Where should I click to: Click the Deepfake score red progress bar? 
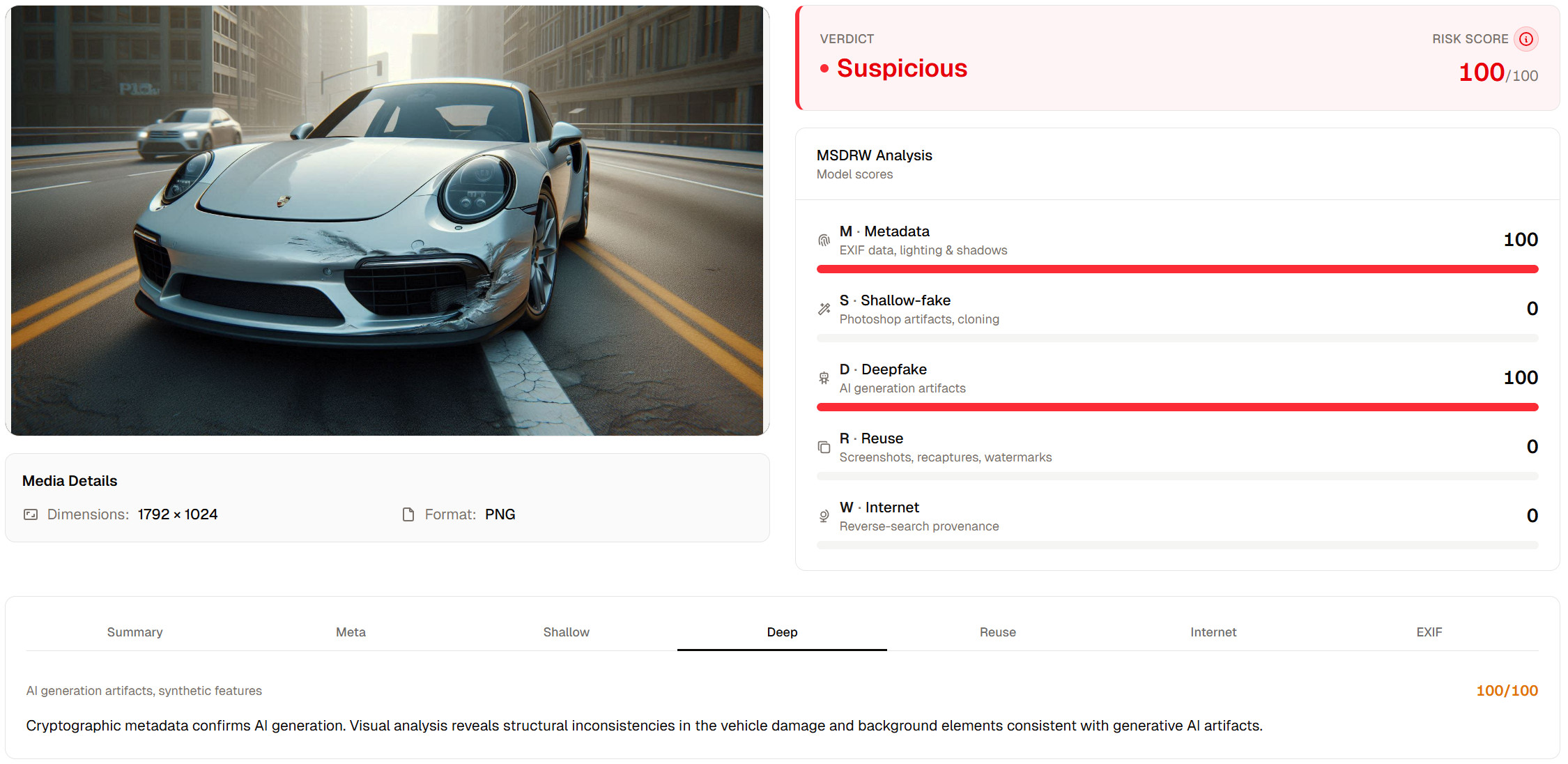pyautogui.click(x=1177, y=407)
